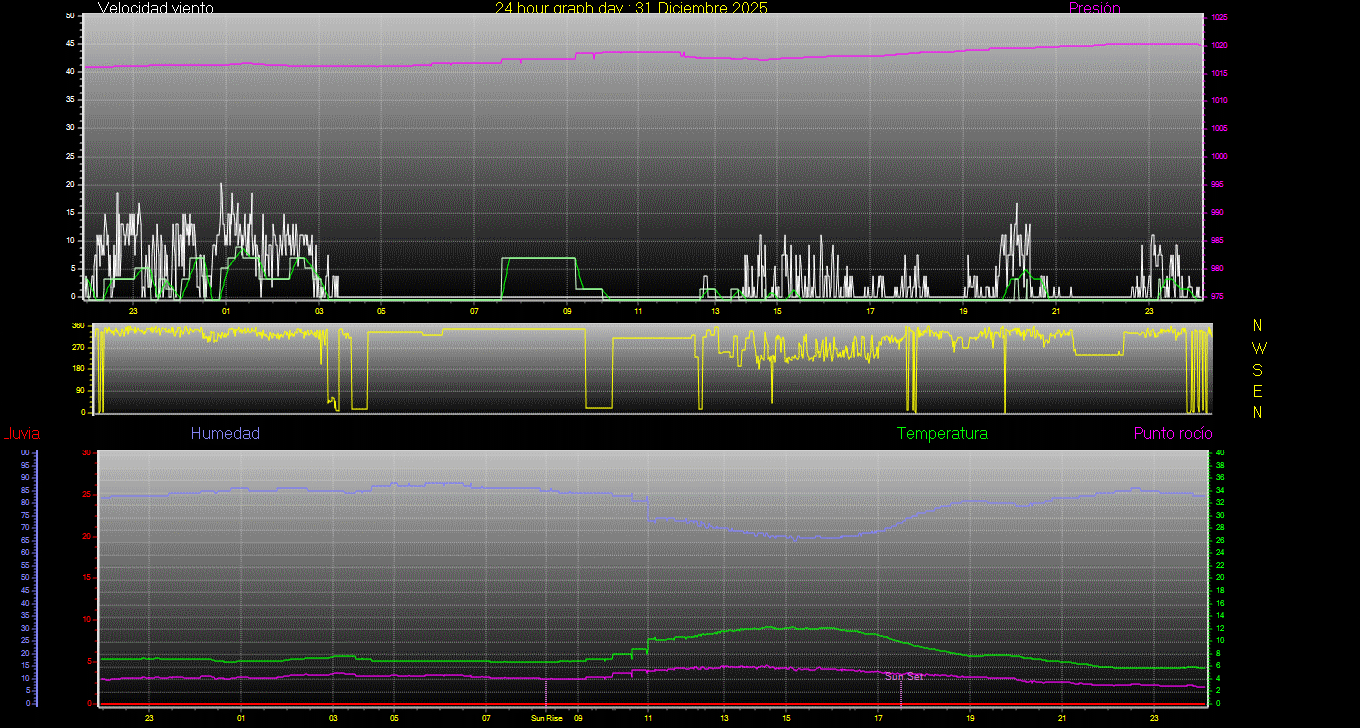The image size is (1360, 728).
Task: Click the Velocidad viento graph label
Action: coord(155,8)
